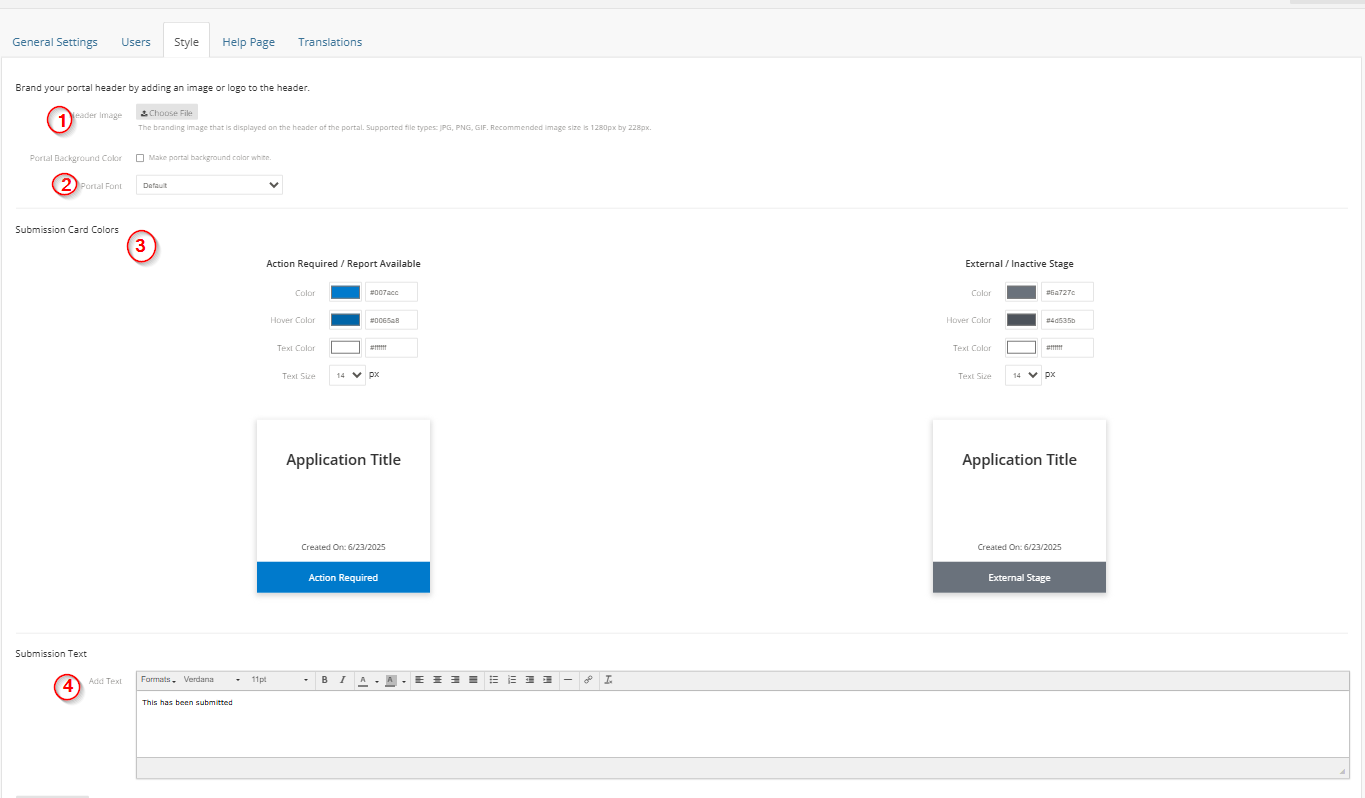Enable the white portal background color checkbox
Screen dimensions: 1365x798
140,157
